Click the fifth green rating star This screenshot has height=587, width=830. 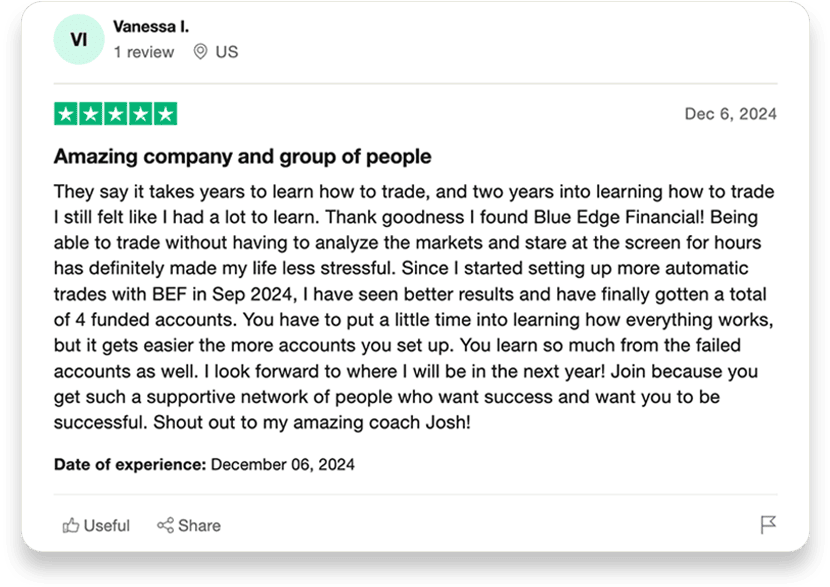pos(166,114)
